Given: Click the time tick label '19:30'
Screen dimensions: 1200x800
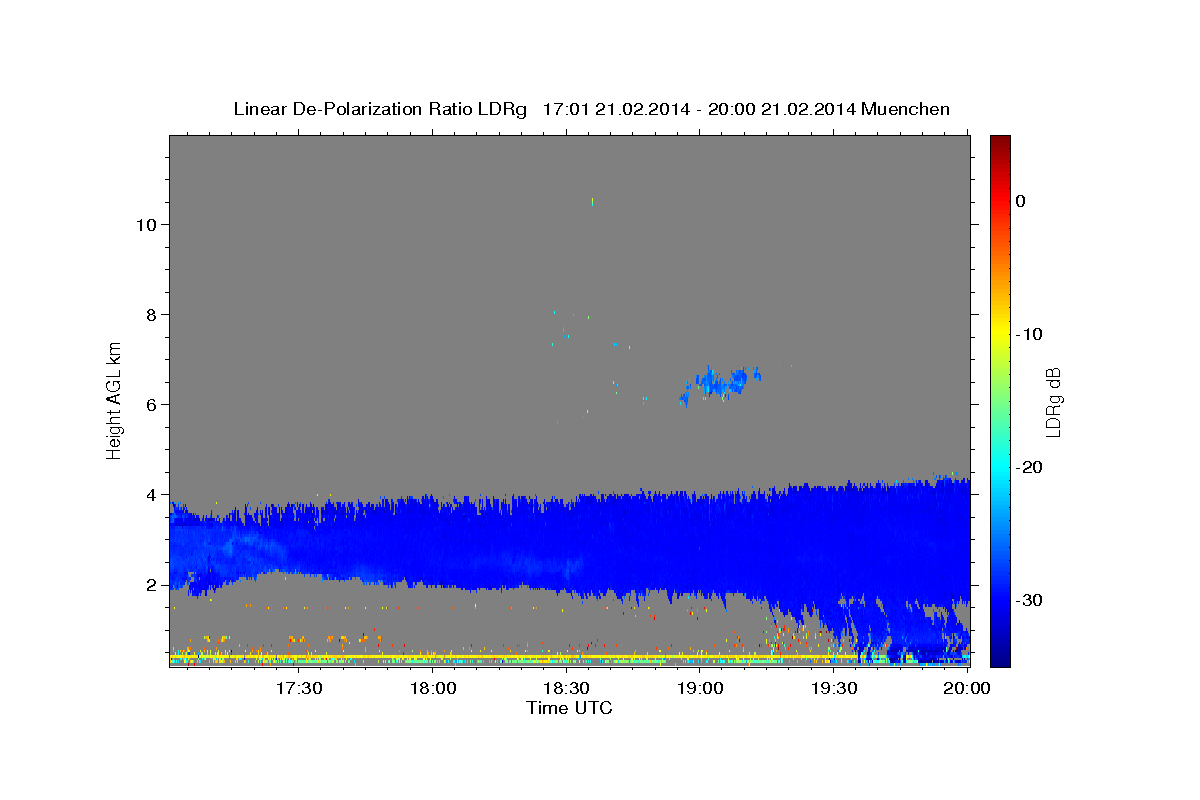Looking at the screenshot, I should 834,688.
